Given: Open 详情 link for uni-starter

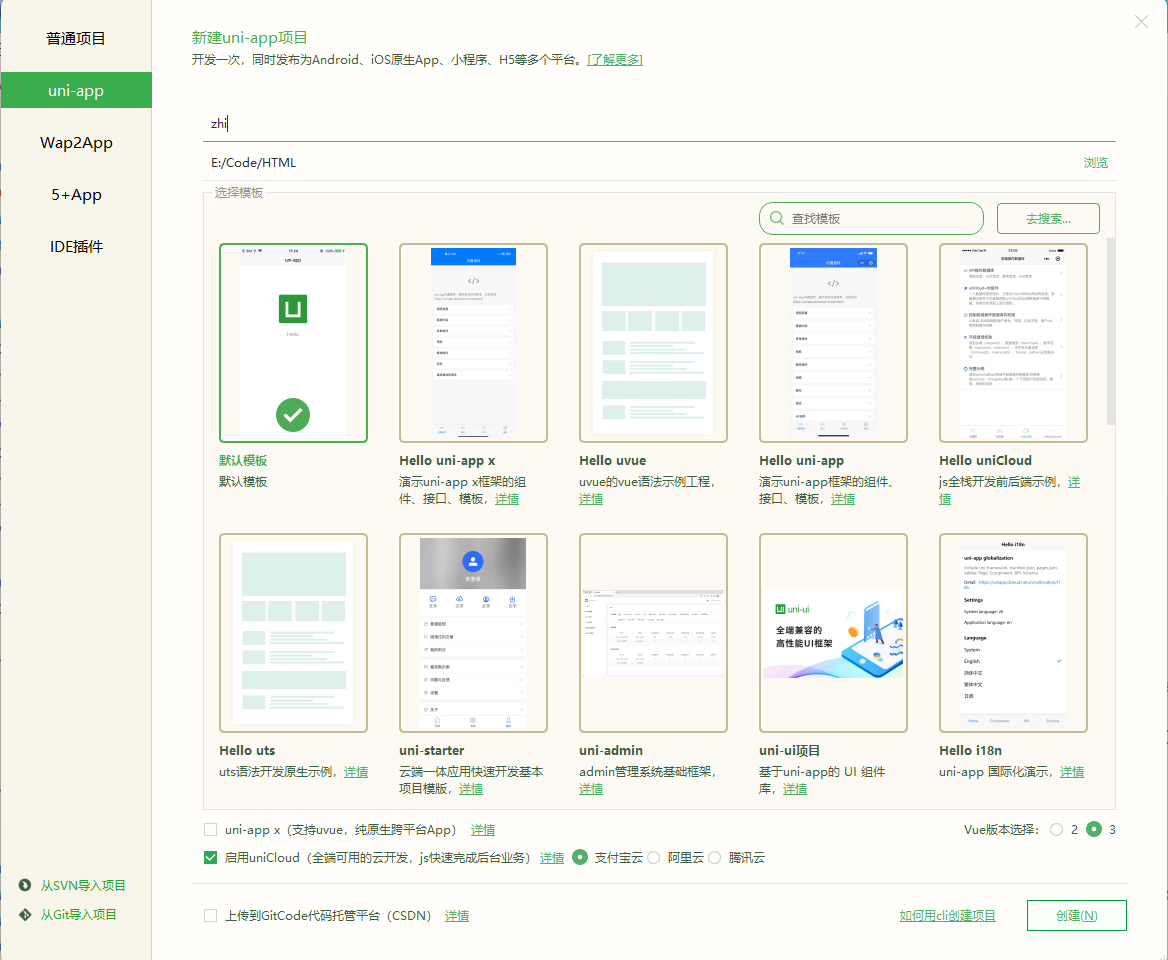Looking at the screenshot, I should (471, 789).
